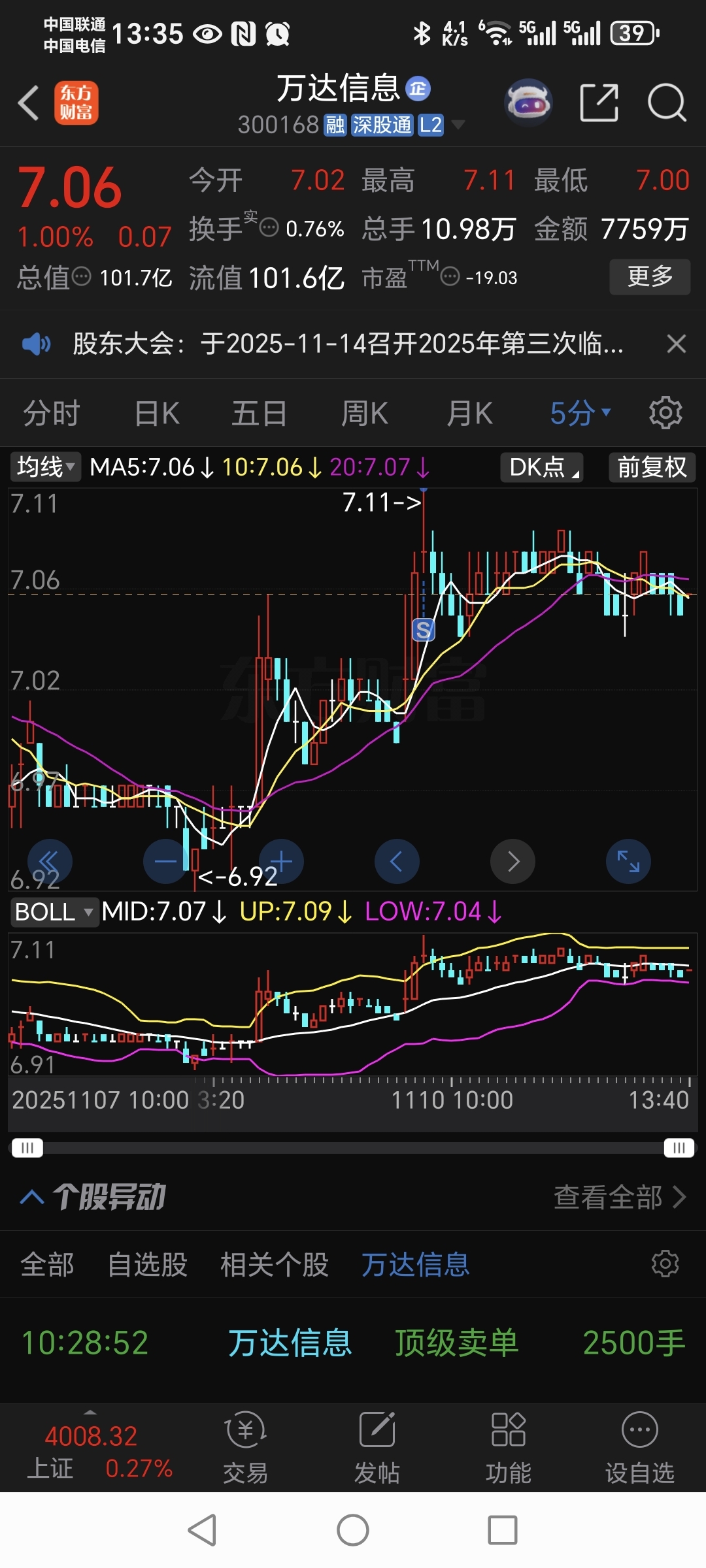The width and height of the screenshot is (706, 1568).
Task: Expand the stock code 300168 dropdown arrow
Action: (458, 124)
